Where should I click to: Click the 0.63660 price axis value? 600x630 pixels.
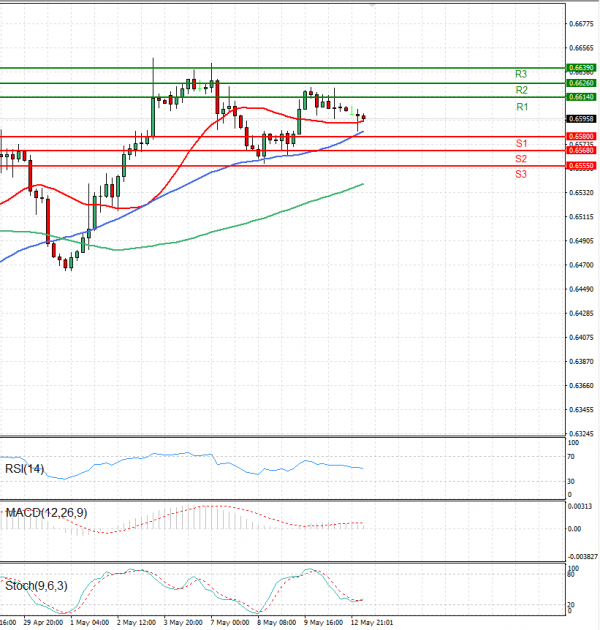click(581, 386)
